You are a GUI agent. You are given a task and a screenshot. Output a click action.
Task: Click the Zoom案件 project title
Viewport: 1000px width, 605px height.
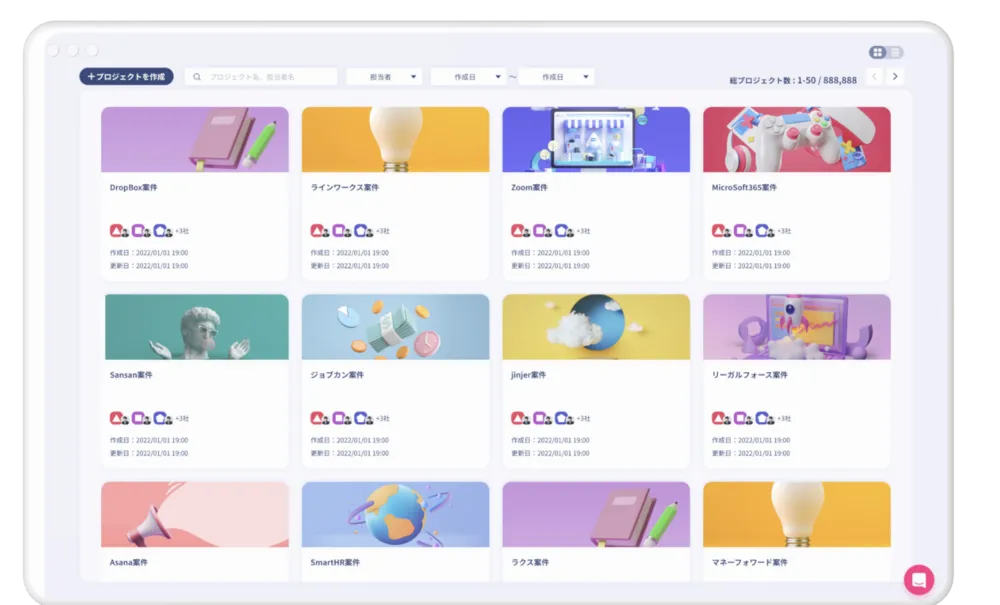tap(529, 187)
